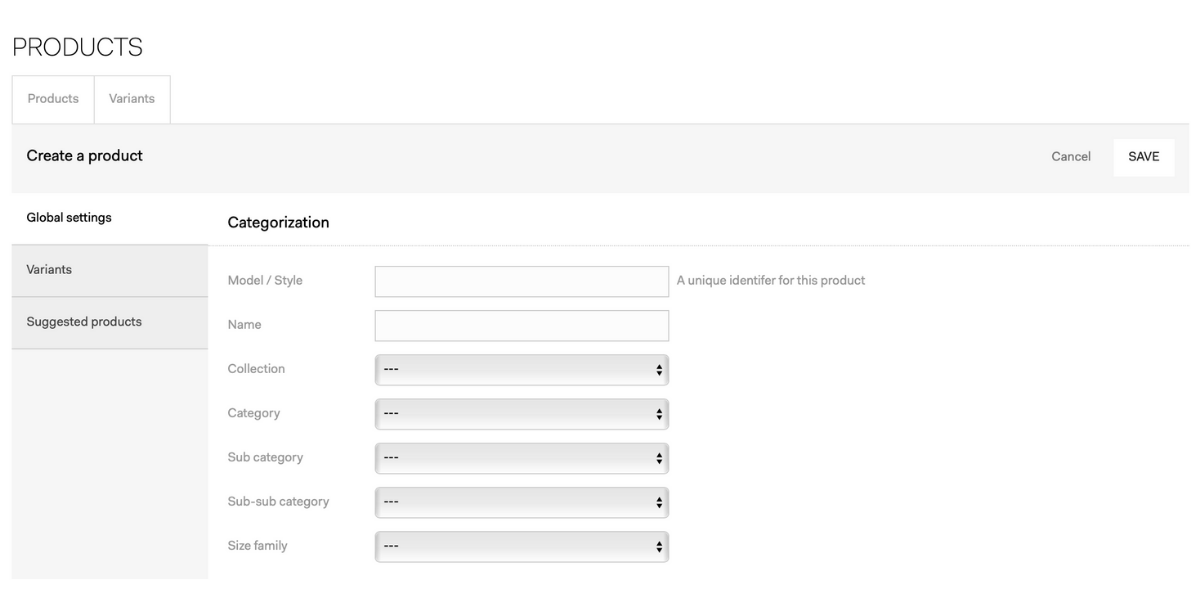Focus the Model / Style input field
The height and width of the screenshot is (600, 1200).
521,281
